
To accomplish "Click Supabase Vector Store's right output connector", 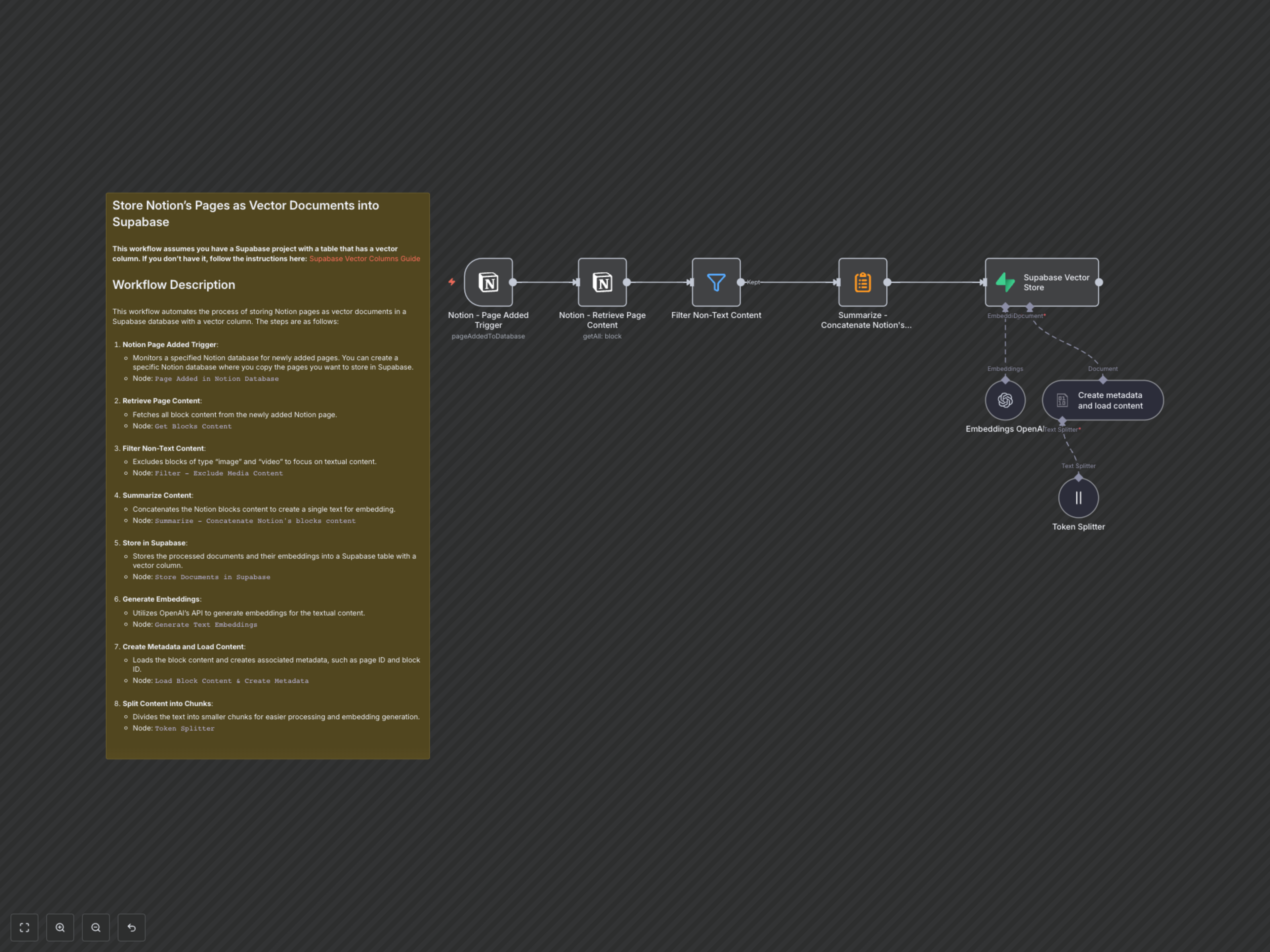I will [1099, 282].
